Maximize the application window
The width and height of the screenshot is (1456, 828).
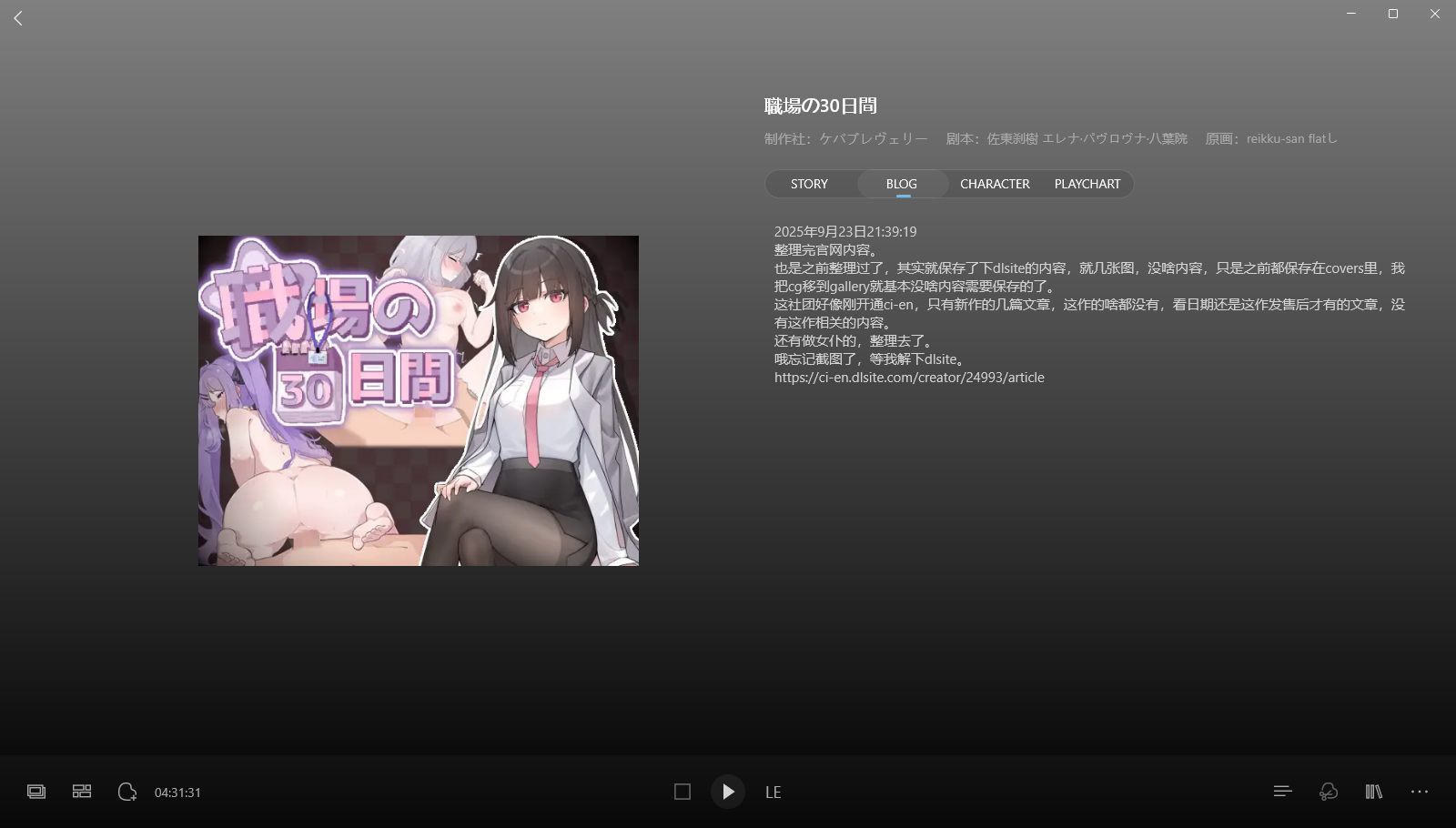coord(1393,14)
